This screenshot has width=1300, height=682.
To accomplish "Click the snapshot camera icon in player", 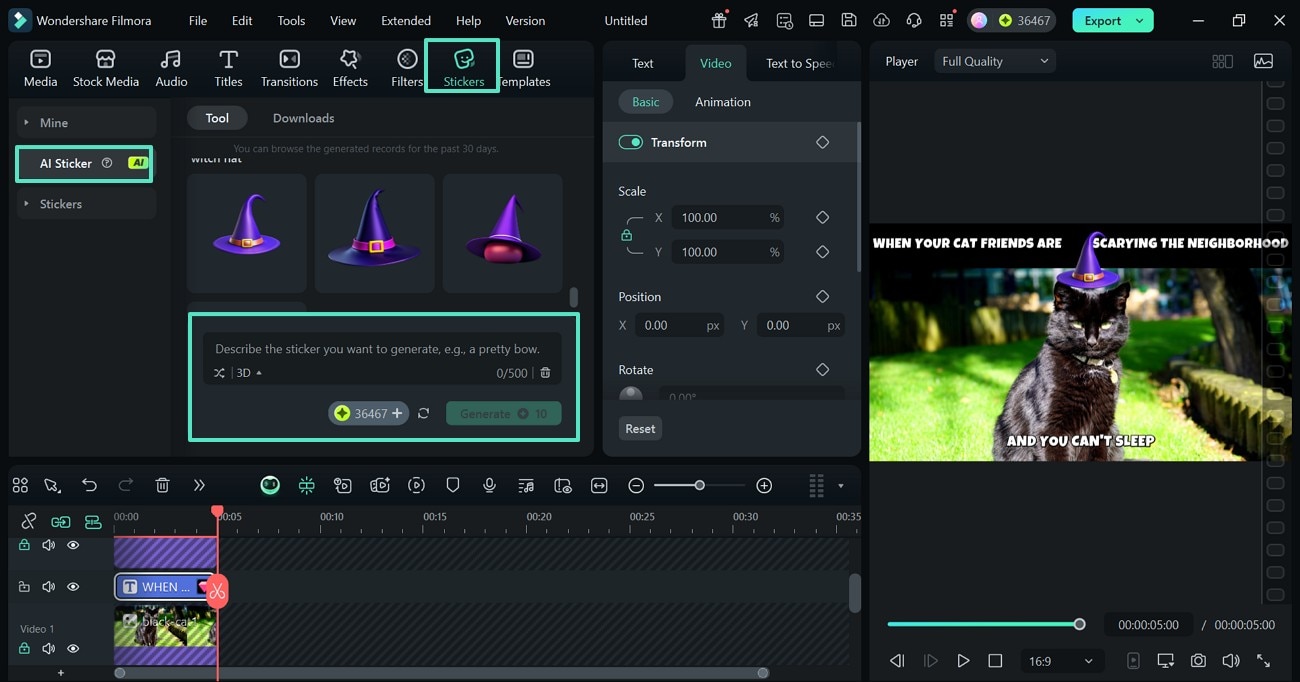I will pos(1198,661).
